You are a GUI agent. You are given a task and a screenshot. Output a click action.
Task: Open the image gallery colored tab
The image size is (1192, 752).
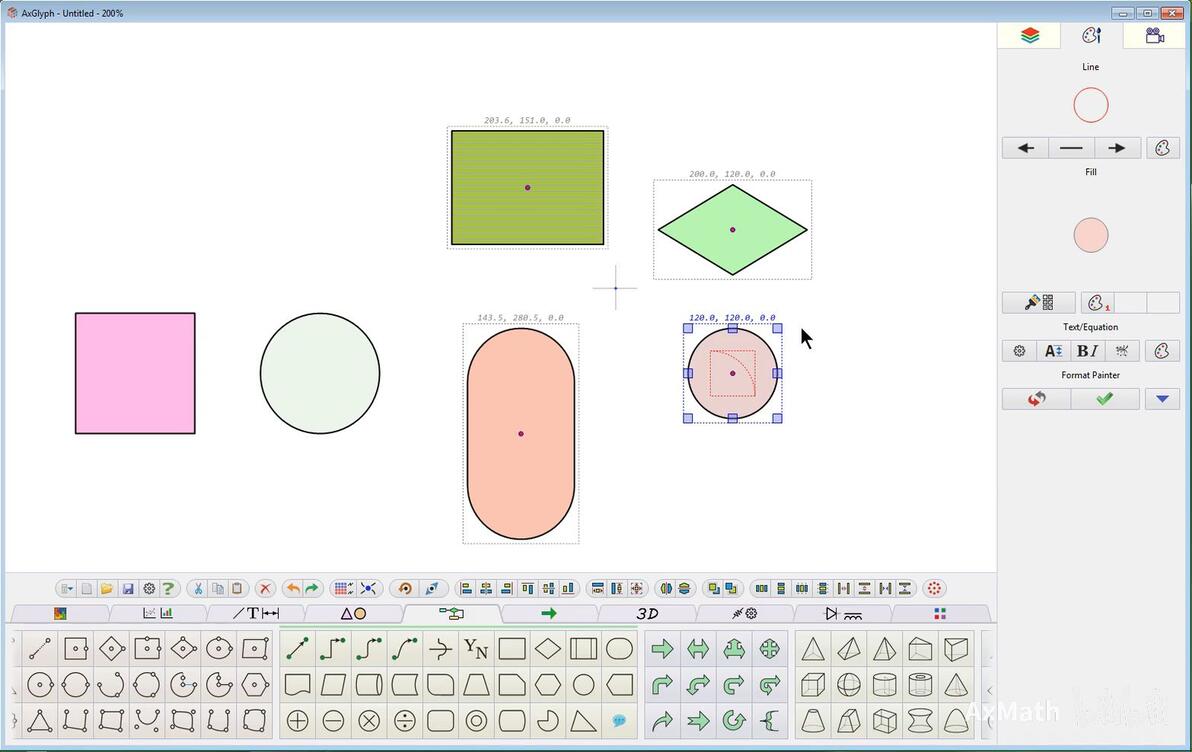tap(60, 614)
